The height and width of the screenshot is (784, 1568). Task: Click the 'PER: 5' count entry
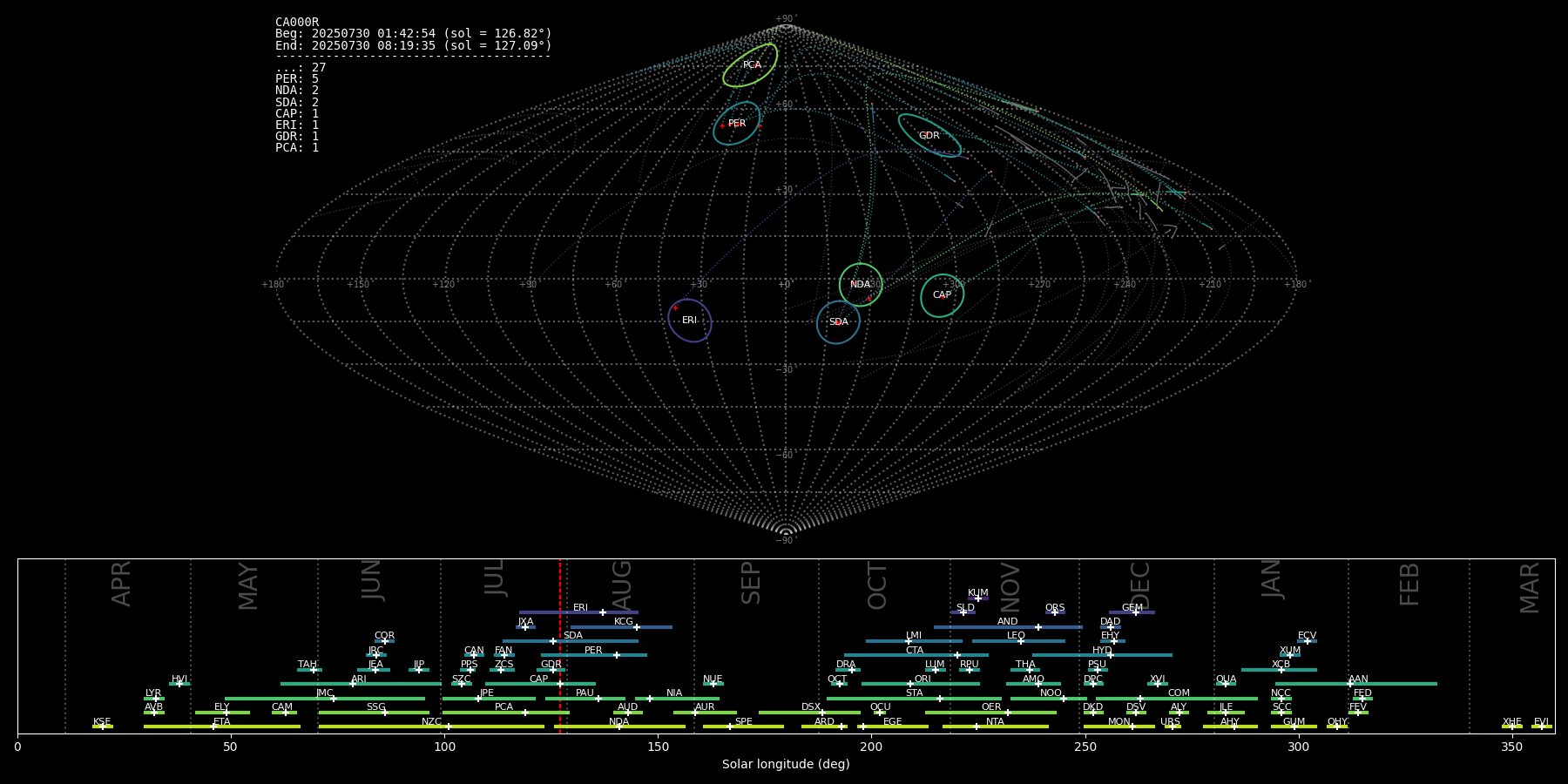(x=297, y=79)
